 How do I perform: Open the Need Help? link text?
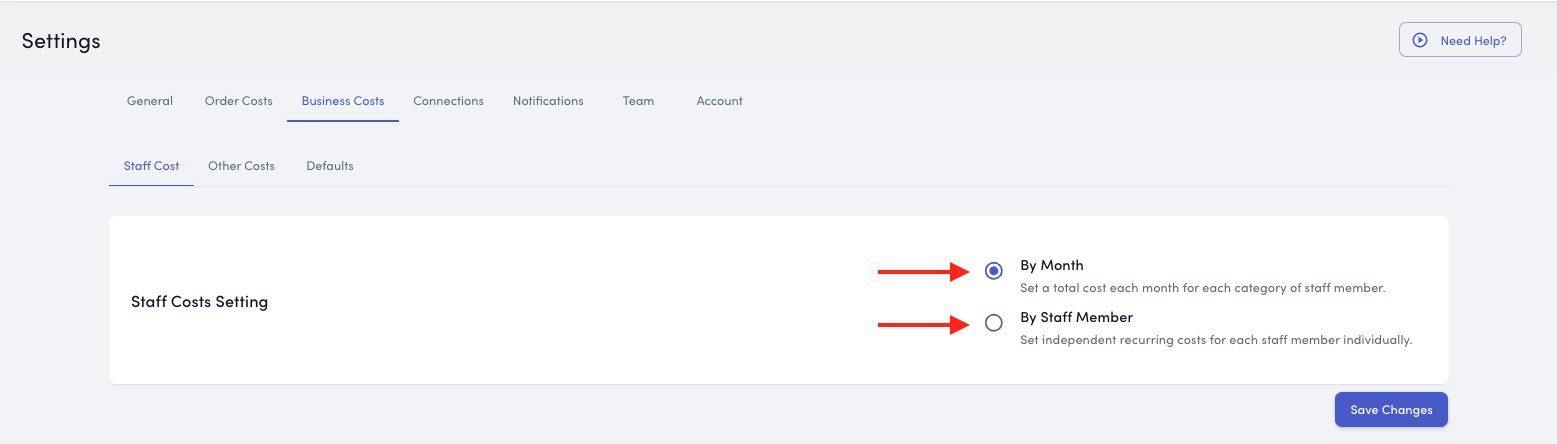pos(1473,41)
